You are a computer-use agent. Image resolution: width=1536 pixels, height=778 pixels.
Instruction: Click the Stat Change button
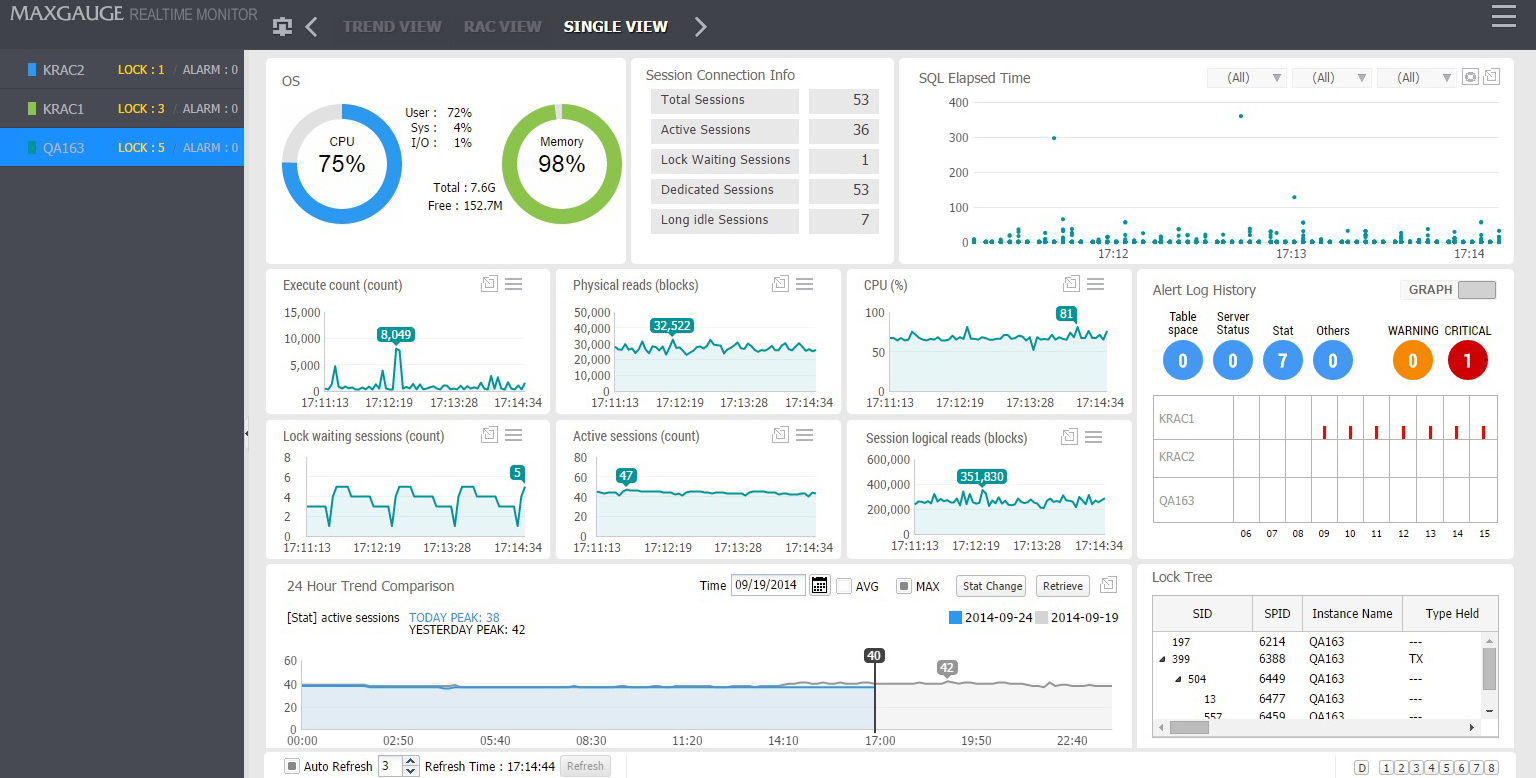point(992,586)
